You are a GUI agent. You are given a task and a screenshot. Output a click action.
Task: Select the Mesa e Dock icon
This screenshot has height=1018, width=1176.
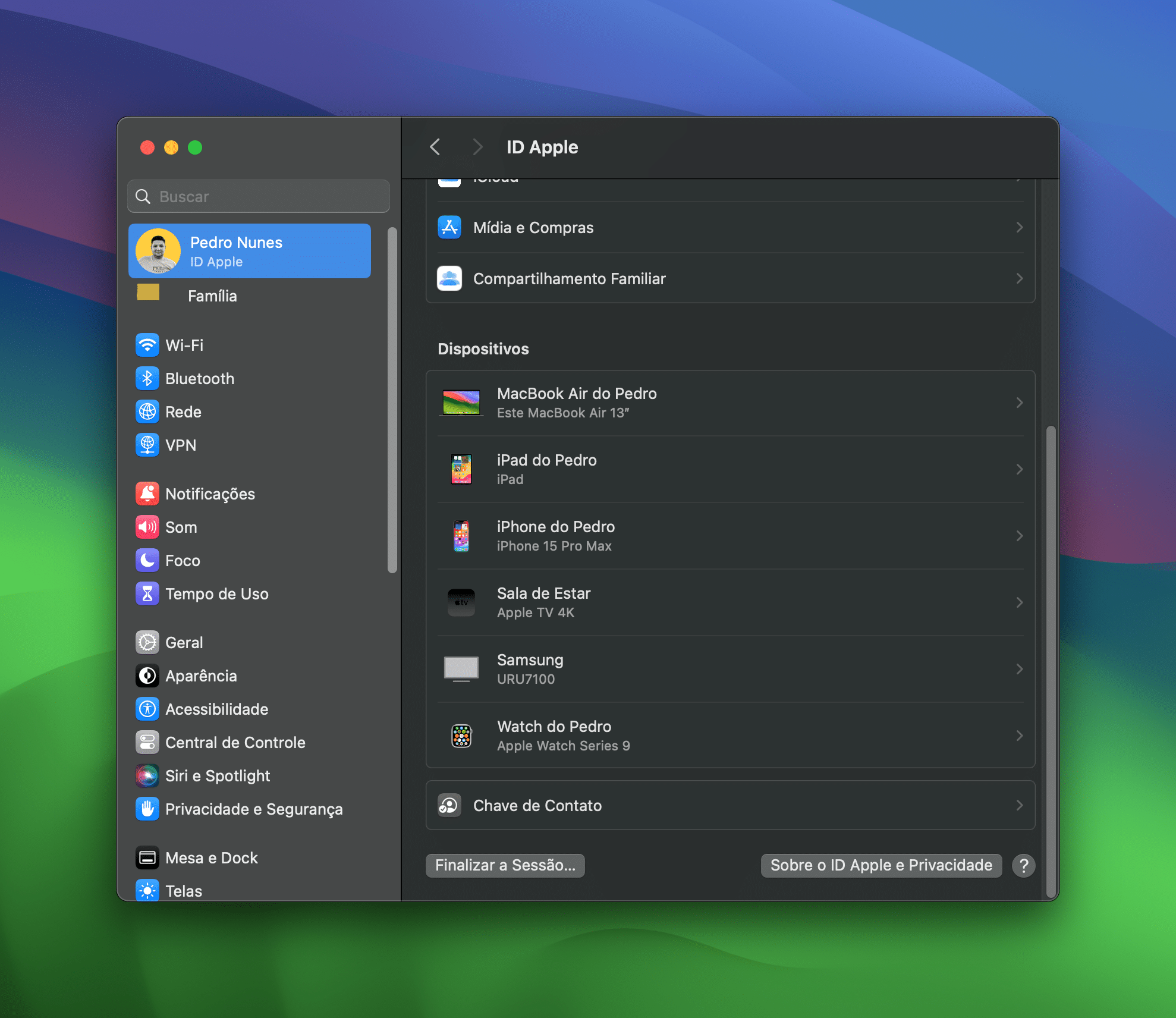click(x=147, y=857)
